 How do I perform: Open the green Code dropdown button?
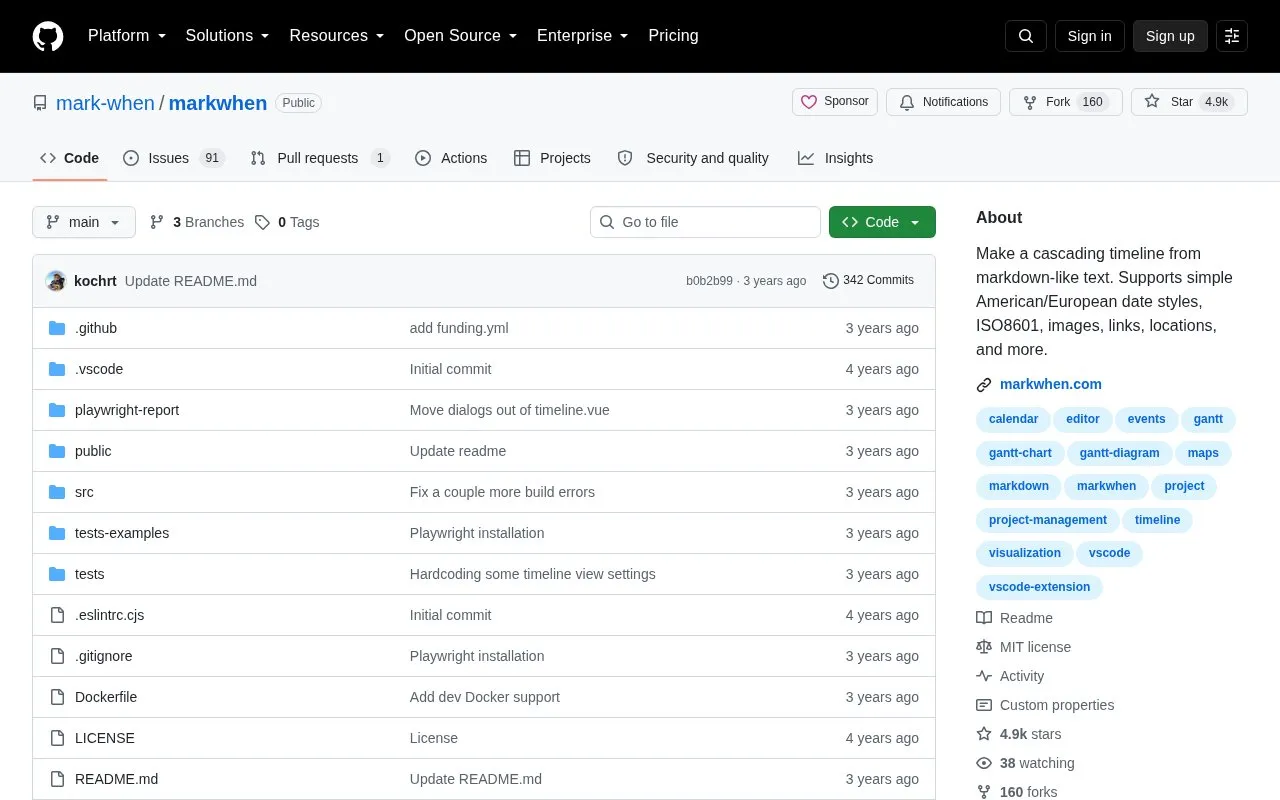(882, 222)
